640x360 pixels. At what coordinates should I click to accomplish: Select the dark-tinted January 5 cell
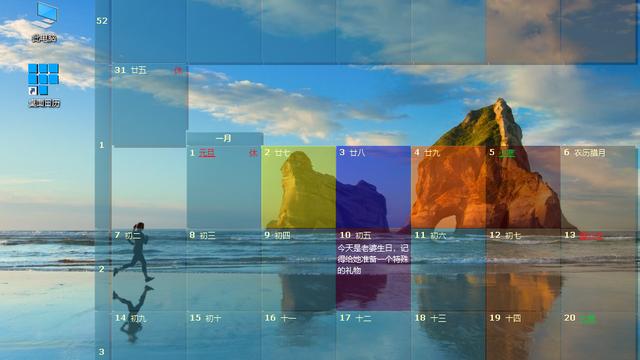(523, 187)
